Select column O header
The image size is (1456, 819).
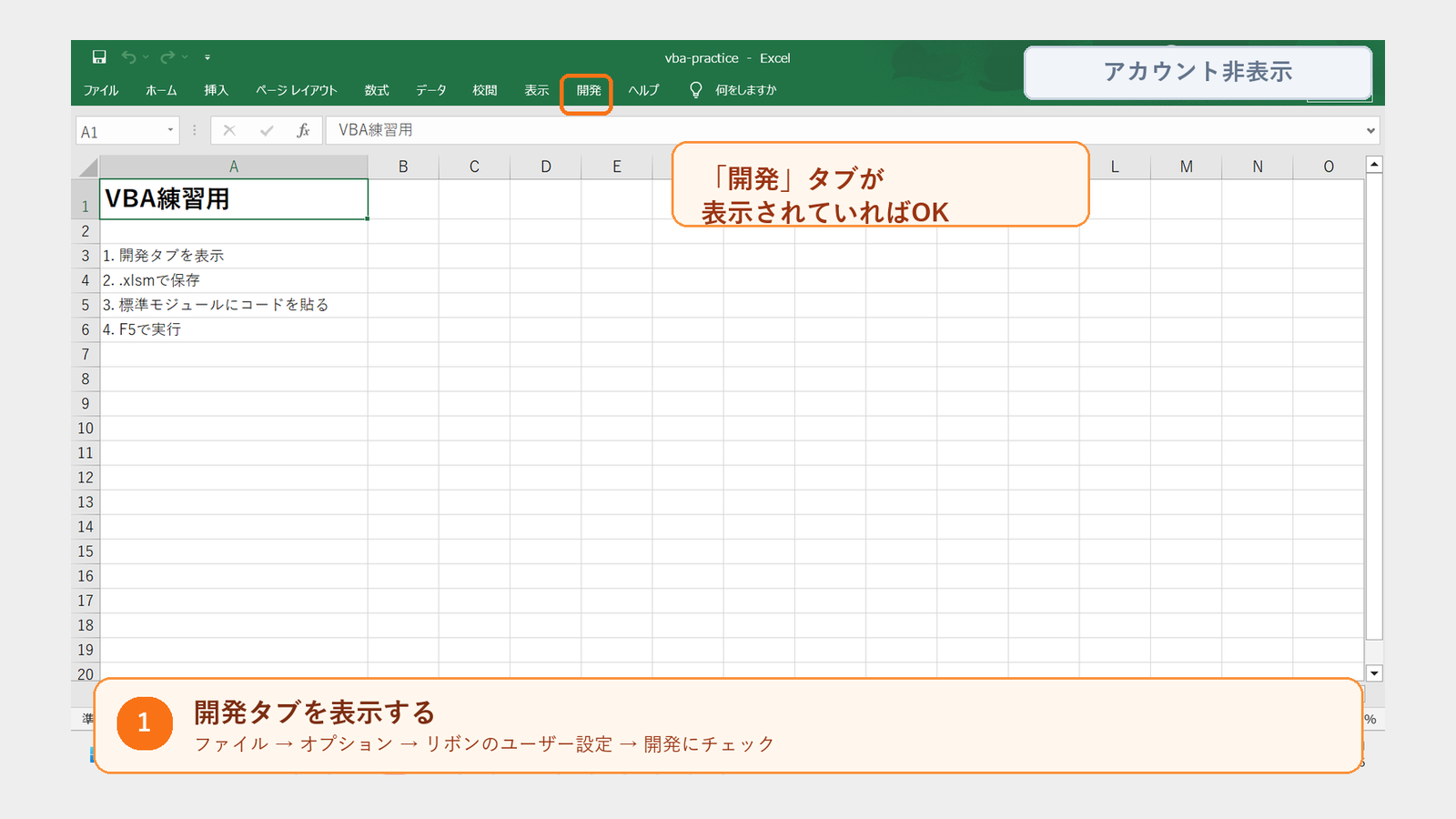click(x=1329, y=167)
